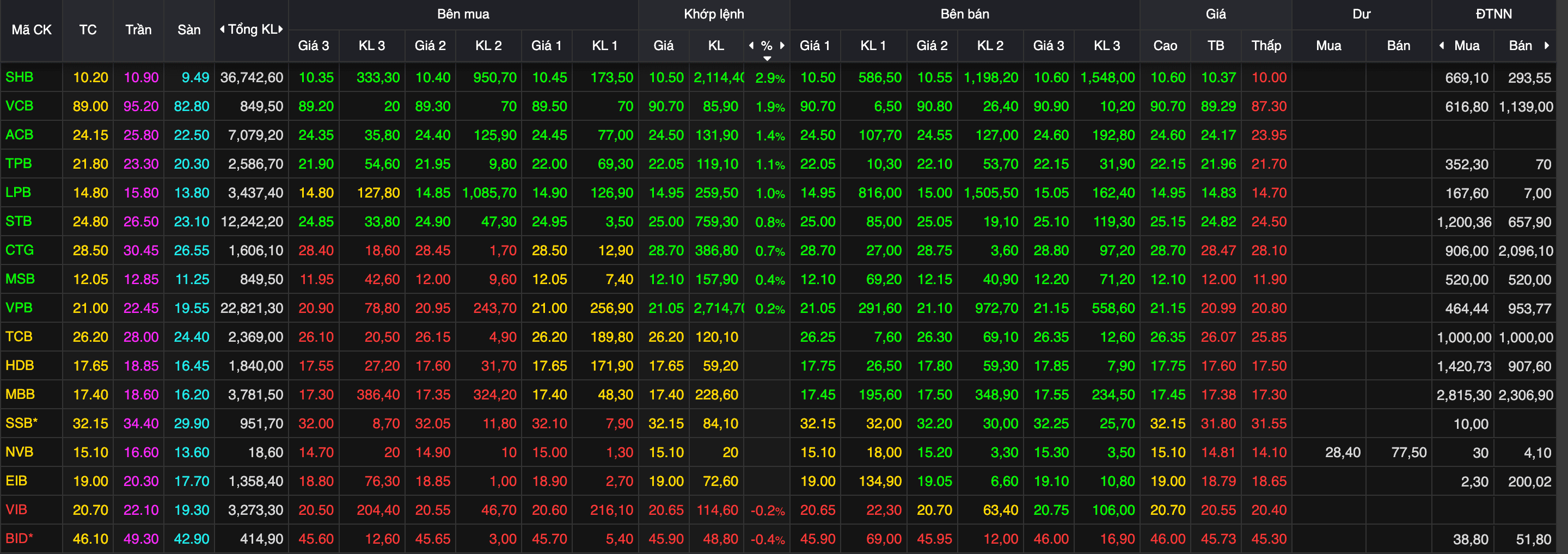Open stock symbol VCB

pyautogui.click(x=20, y=106)
